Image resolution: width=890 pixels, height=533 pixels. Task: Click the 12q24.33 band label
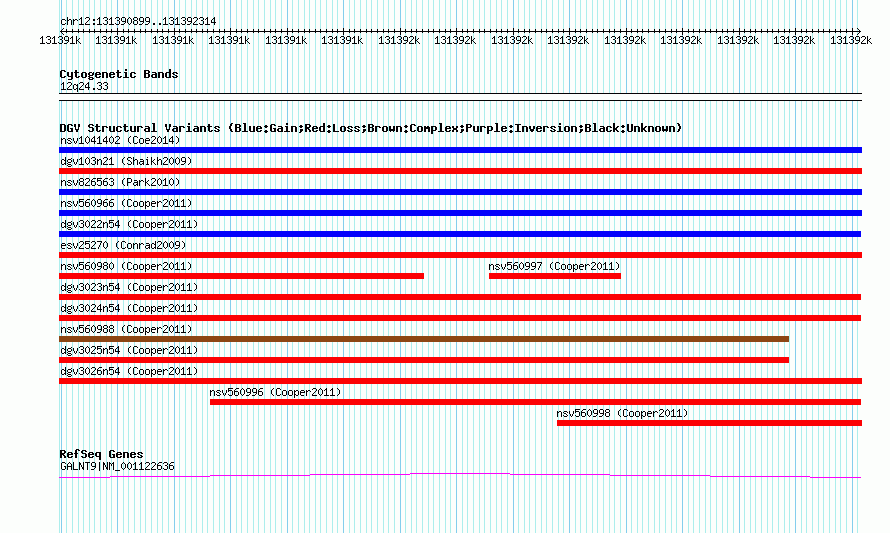(x=84, y=86)
